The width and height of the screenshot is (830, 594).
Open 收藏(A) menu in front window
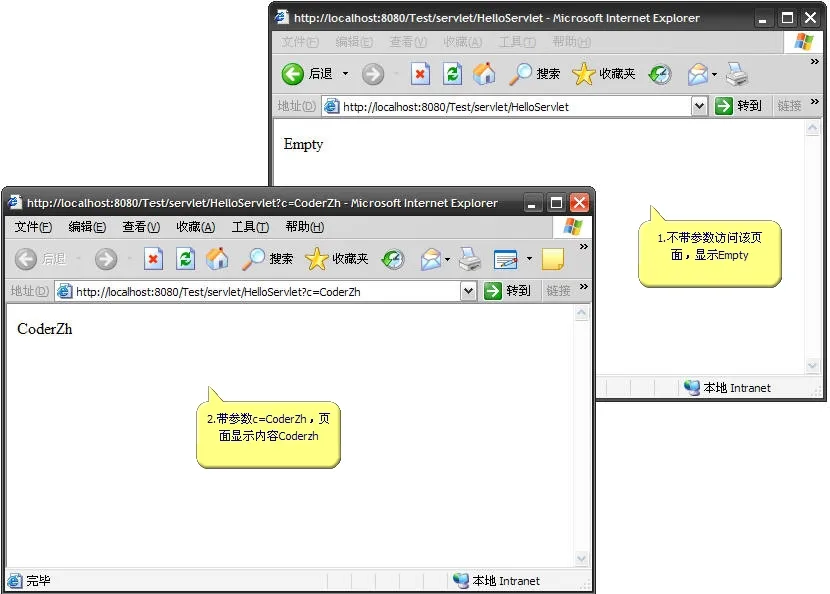[195, 227]
